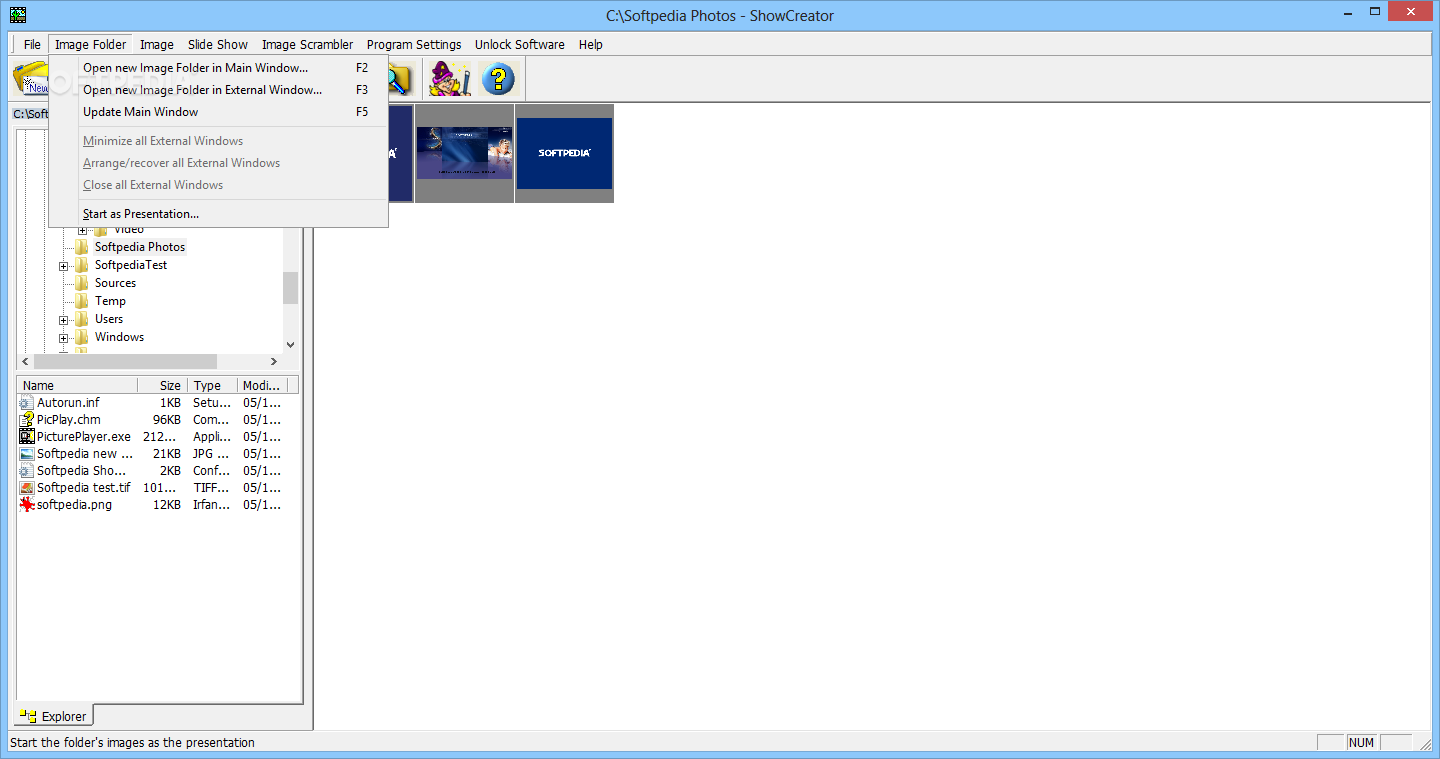Select the Sources folder label

point(115,283)
